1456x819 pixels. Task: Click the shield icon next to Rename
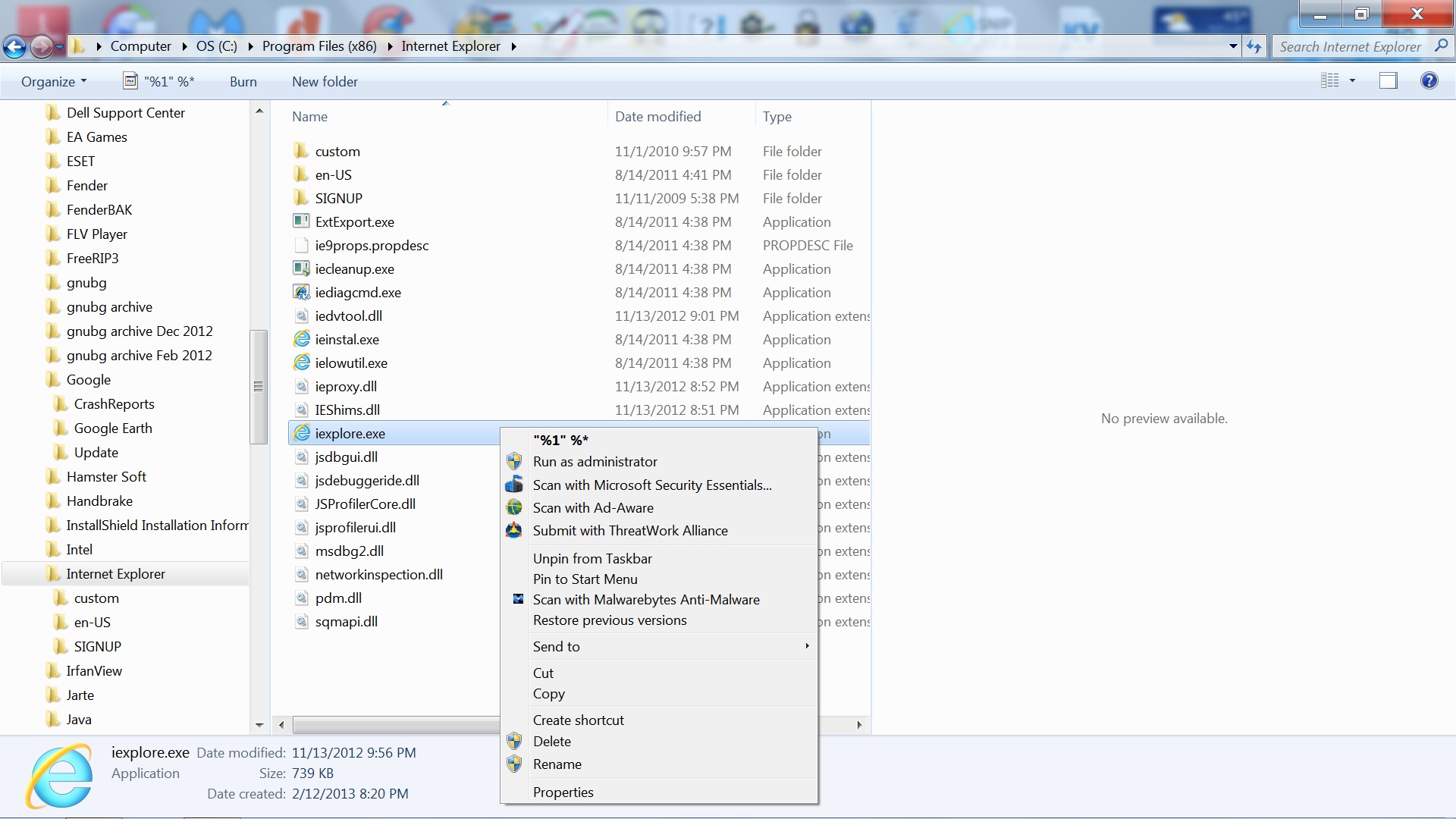[x=514, y=764]
